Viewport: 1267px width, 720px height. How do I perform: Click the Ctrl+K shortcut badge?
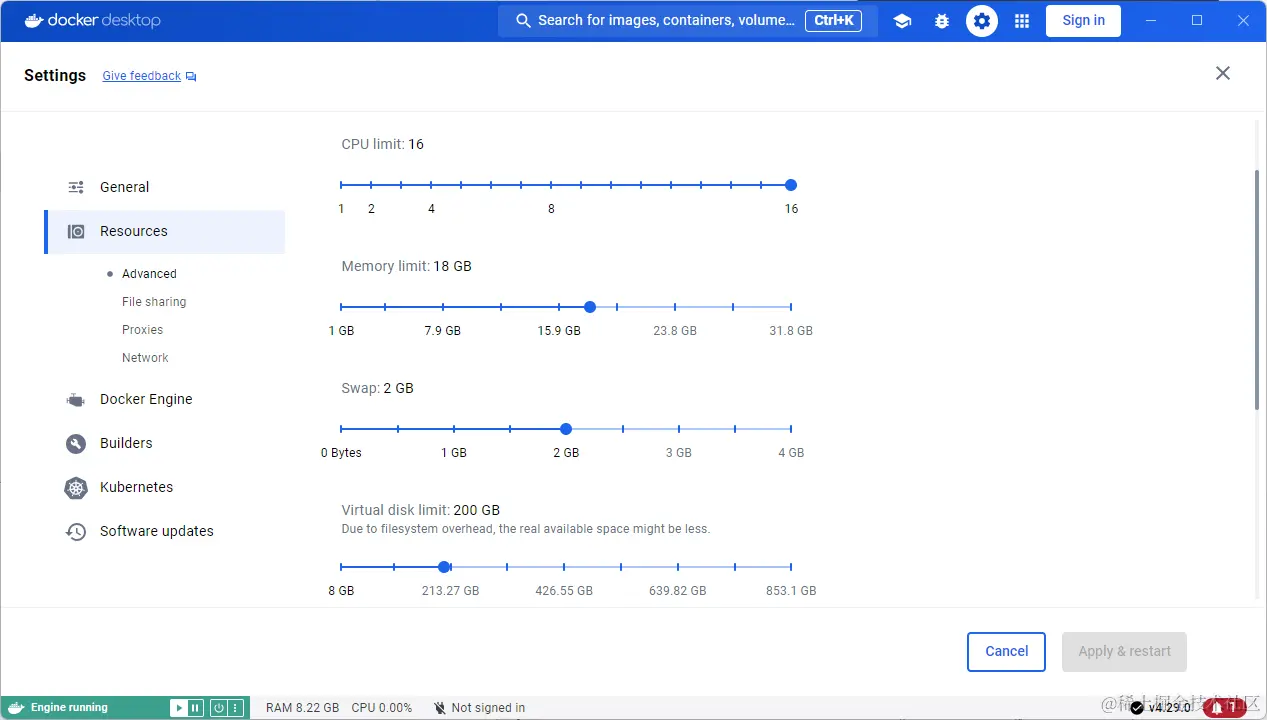(x=834, y=20)
